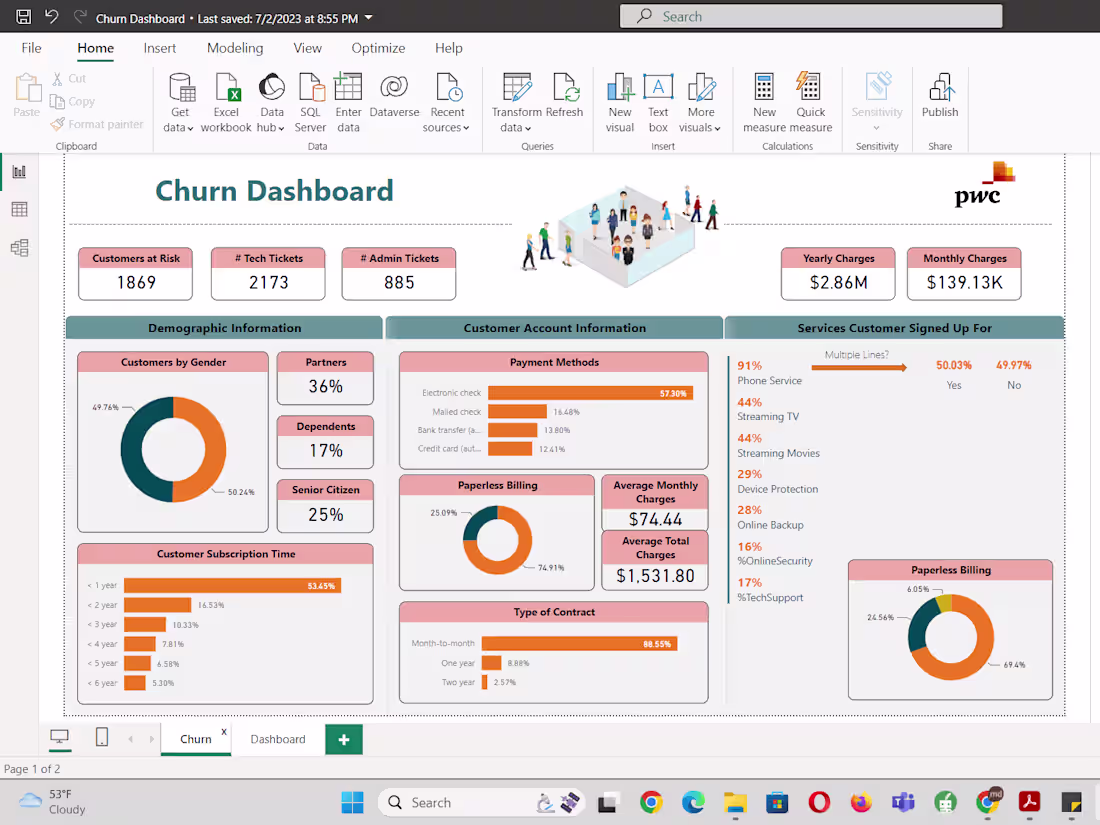Click Enter data in the ribbon

coord(347,100)
